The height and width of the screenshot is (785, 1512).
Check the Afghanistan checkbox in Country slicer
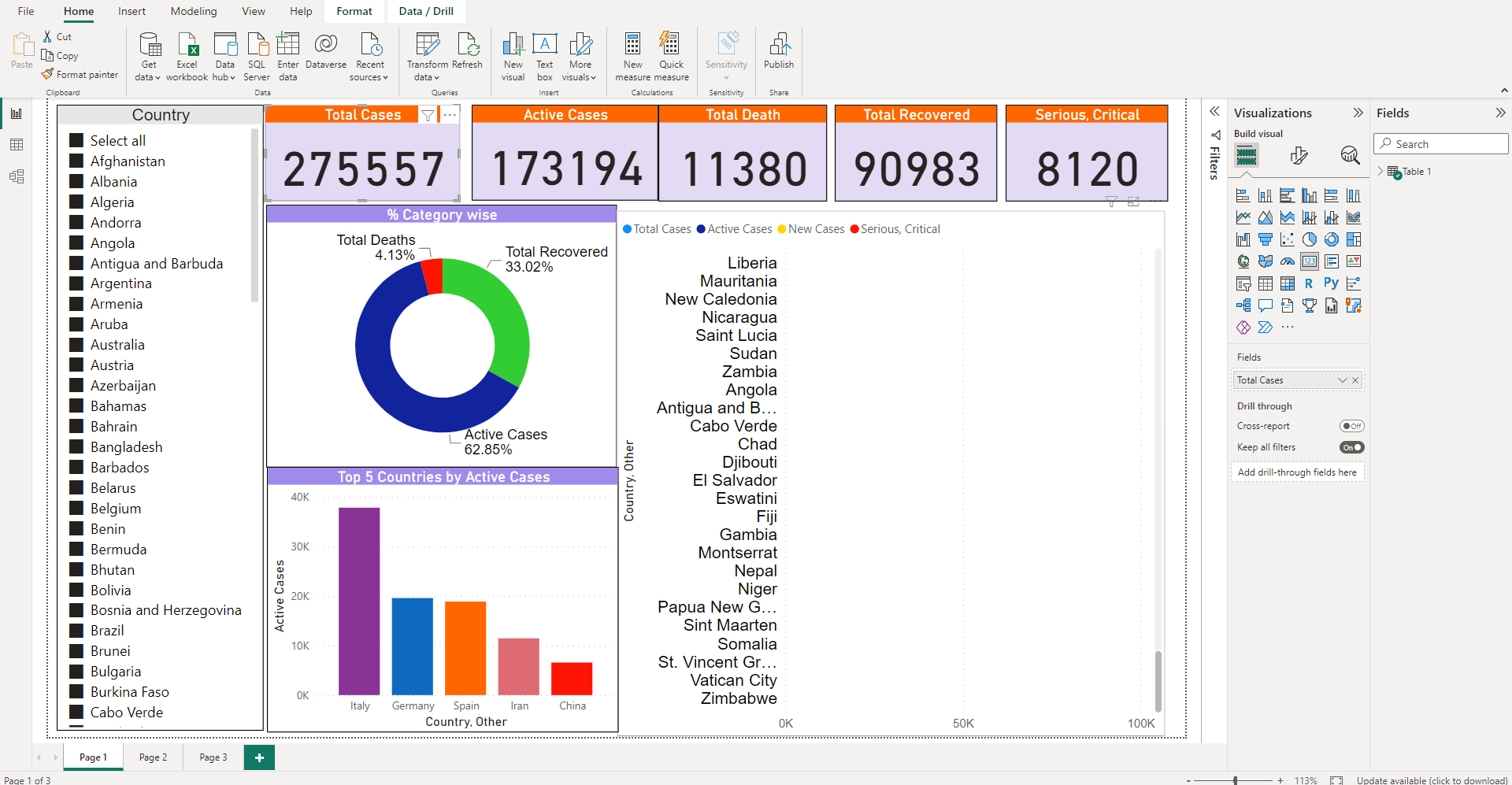(x=76, y=161)
